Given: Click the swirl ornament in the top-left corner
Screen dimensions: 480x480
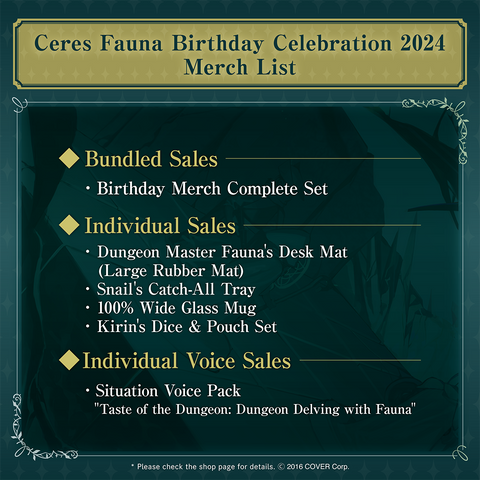Looking at the screenshot, I should [x=19, y=105].
